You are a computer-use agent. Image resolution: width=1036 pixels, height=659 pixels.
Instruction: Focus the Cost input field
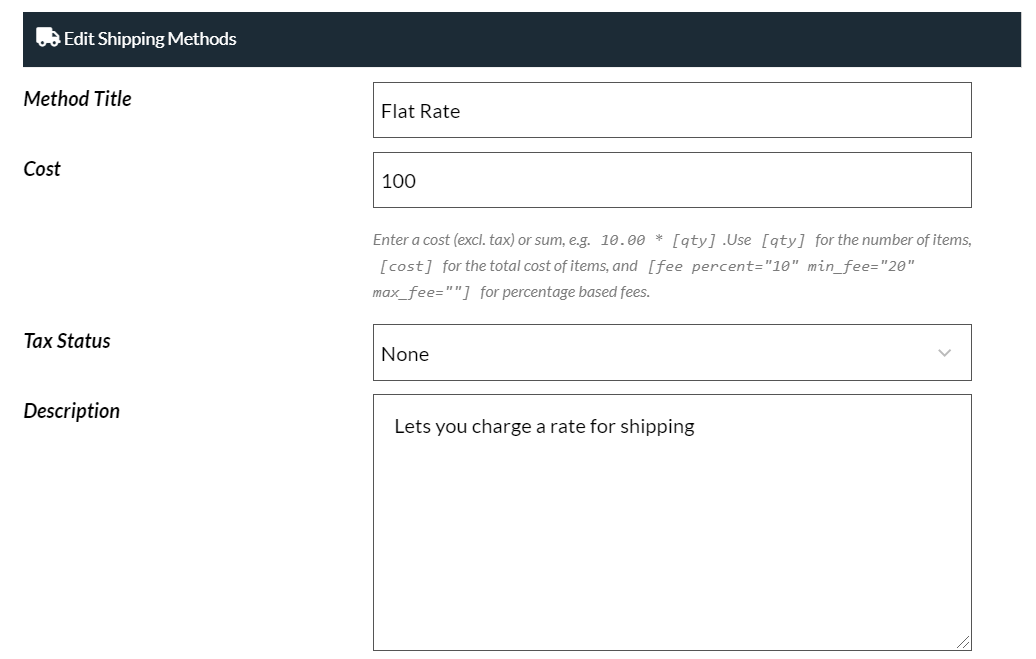671,180
